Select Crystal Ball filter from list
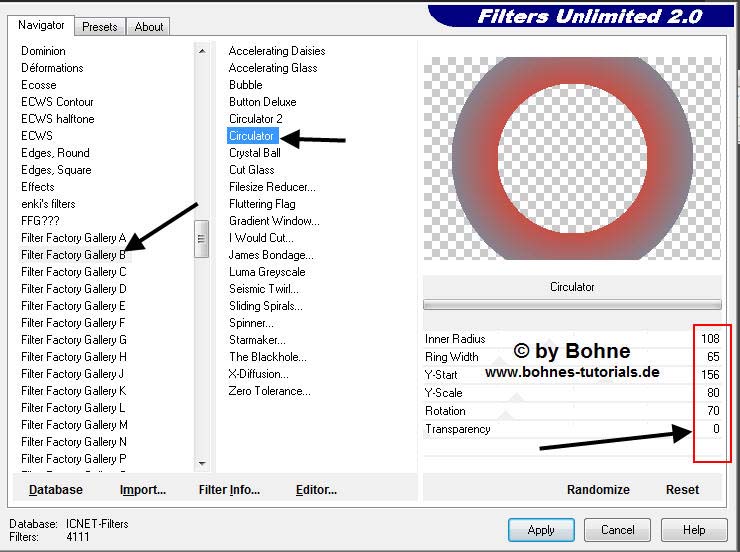Viewport: 740px width, 552px height. [x=254, y=153]
